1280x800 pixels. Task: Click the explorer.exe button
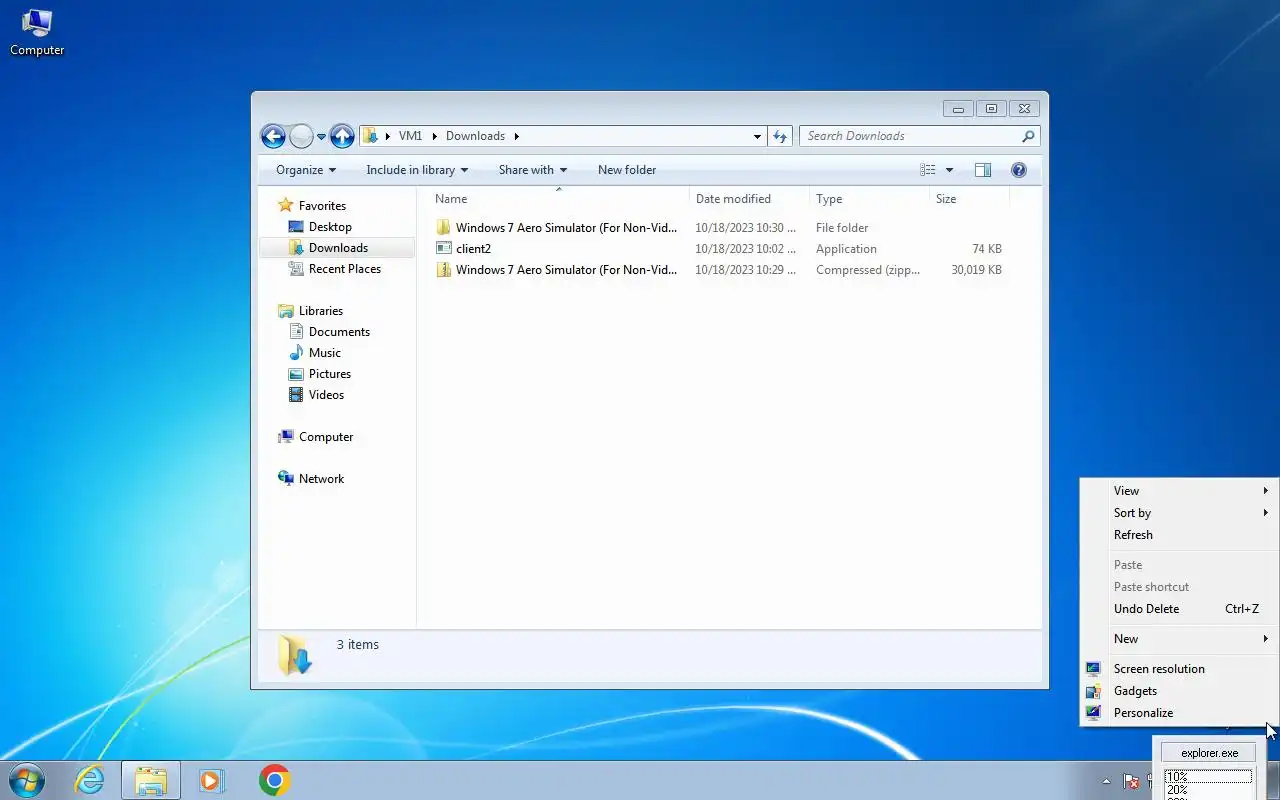[1209, 753]
